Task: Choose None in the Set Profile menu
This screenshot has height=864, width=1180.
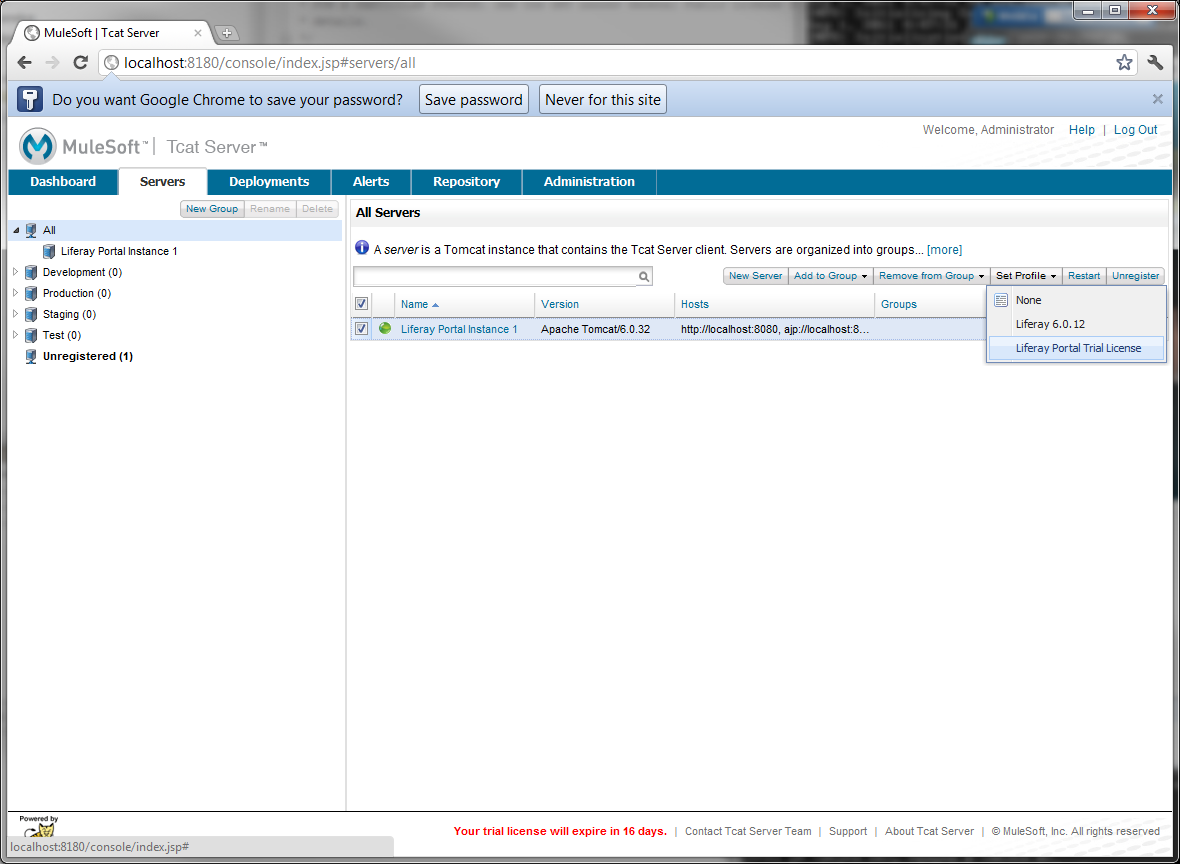Action: (1076, 300)
